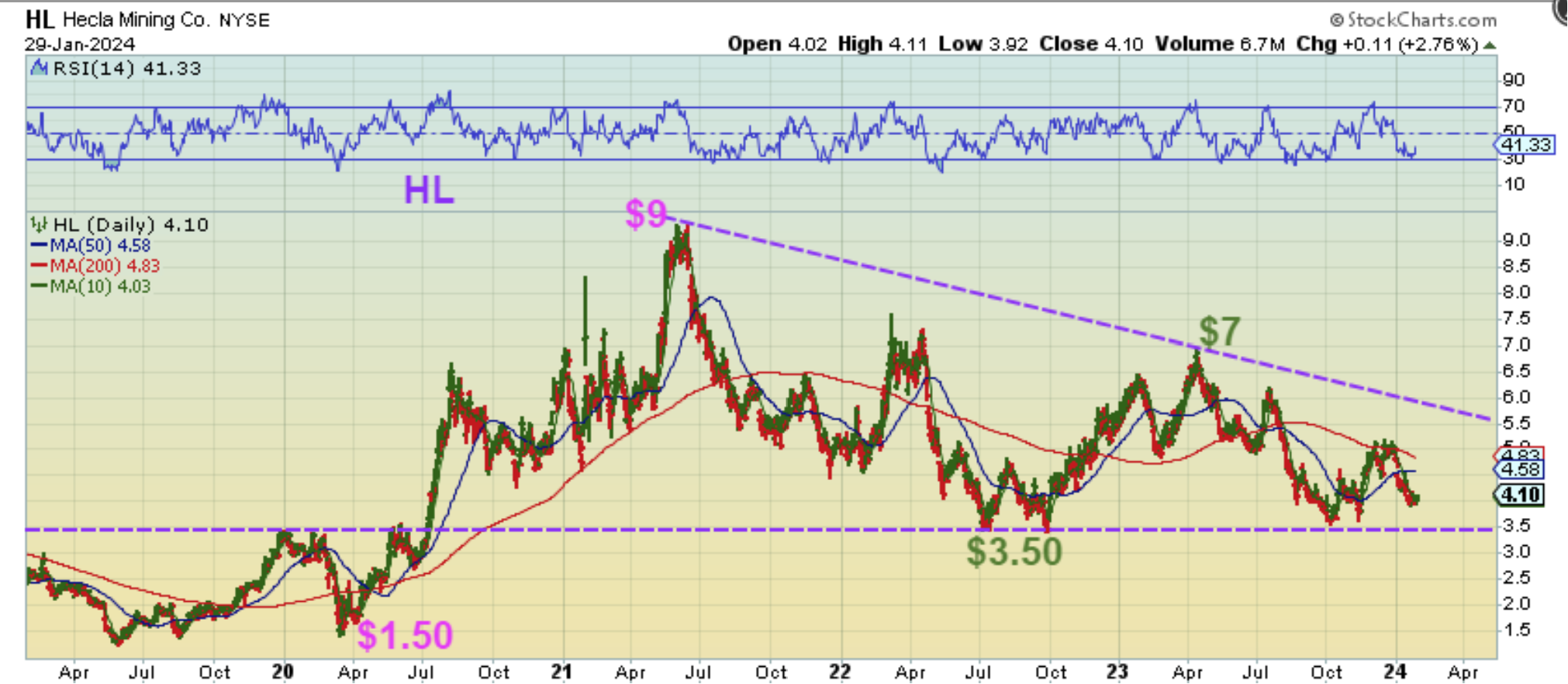Select the green MA(10) legend line marker
The height and width of the screenshot is (684, 1568).
[39, 286]
